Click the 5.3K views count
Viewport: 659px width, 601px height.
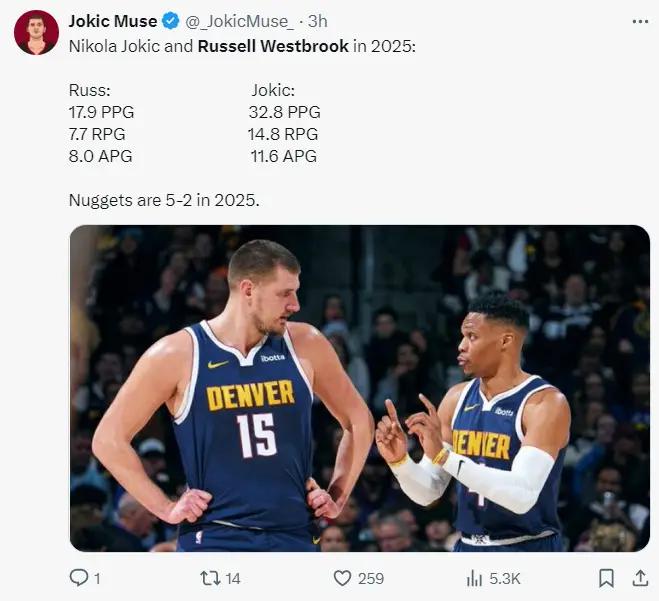pos(504,578)
